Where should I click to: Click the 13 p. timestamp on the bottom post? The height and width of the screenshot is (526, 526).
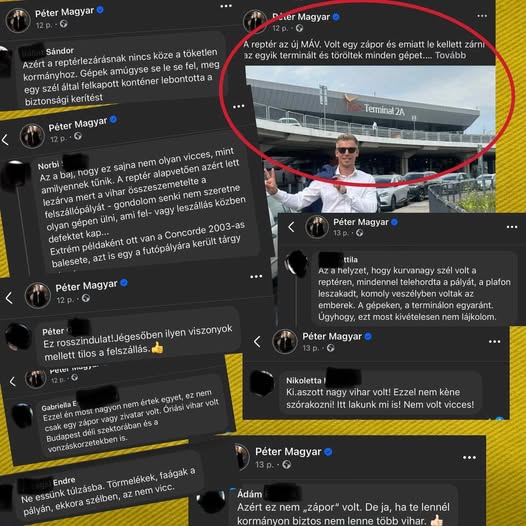264,465
